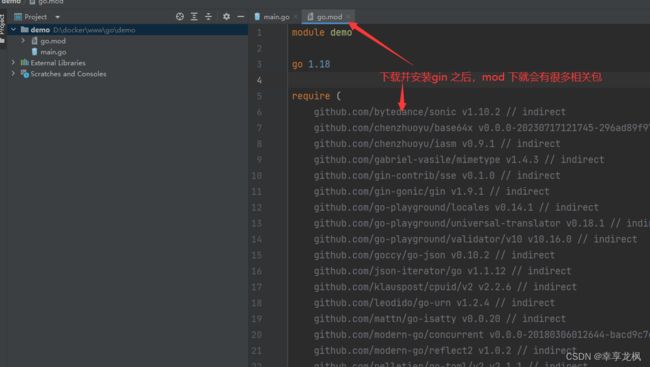Click the Expand All icon in Project toolbar

[x=194, y=17]
